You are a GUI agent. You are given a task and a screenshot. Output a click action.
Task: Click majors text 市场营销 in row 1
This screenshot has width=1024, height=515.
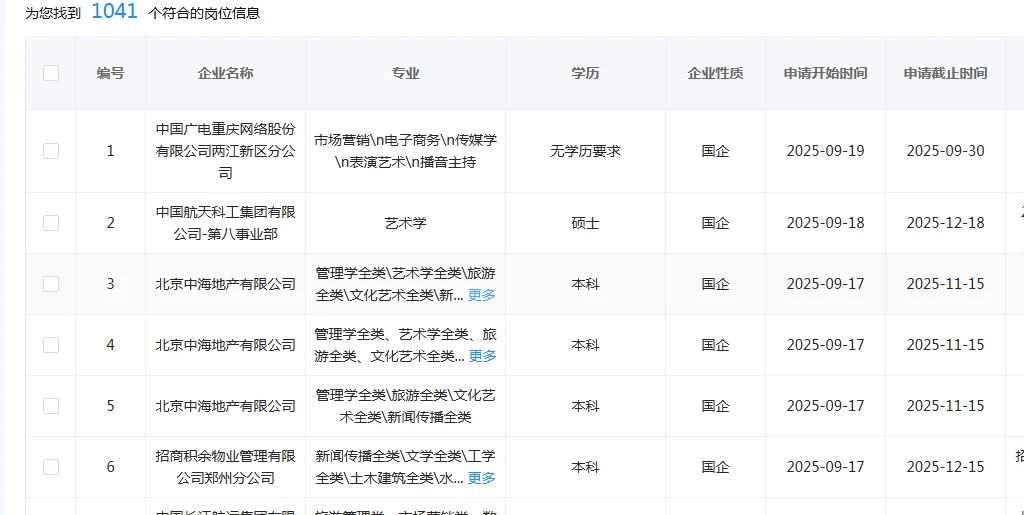tap(342, 140)
